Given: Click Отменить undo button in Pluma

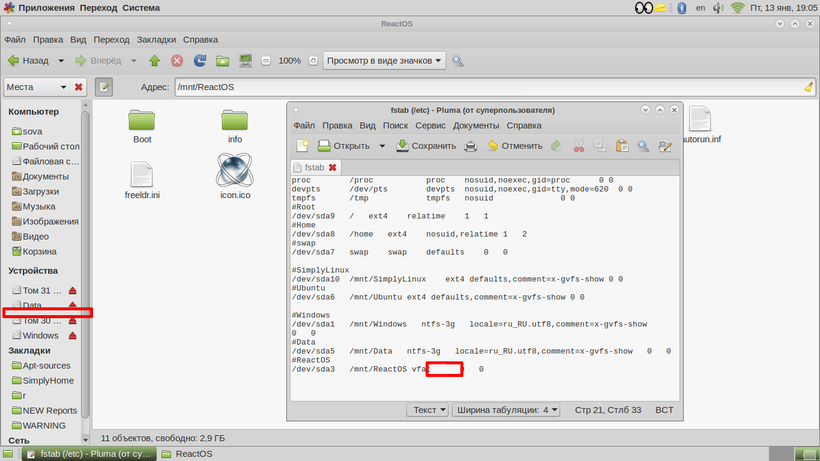Looking at the screenshot, I should click(x=515, y=146).
